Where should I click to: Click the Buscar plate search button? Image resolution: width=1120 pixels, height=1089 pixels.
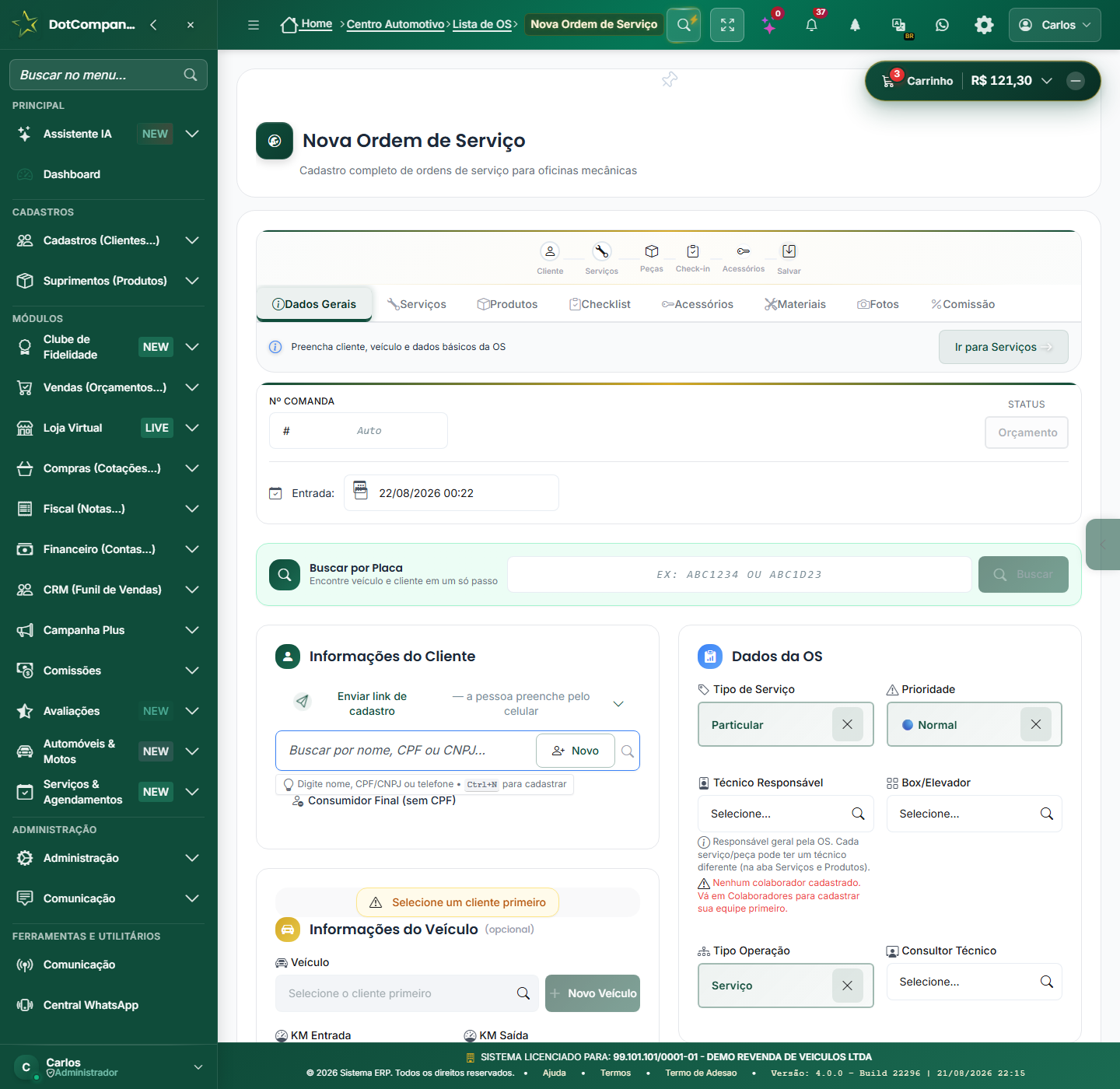tap(1024, 574)
